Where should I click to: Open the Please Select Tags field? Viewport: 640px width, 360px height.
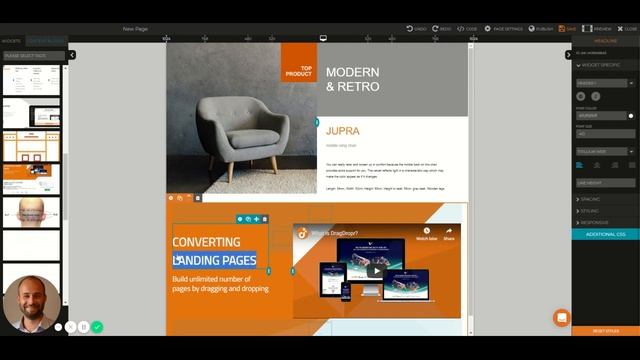point(34,56)
